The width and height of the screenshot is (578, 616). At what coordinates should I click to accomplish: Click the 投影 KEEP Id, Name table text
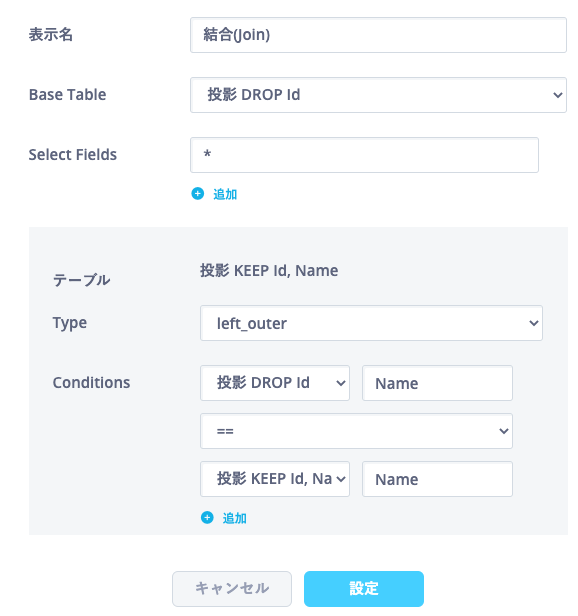pos(269,271)
